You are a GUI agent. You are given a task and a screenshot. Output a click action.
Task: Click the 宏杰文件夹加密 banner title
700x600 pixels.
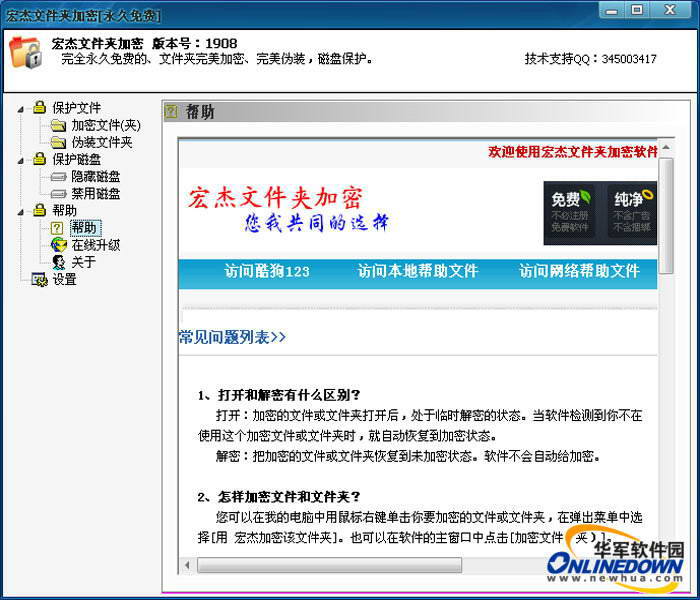pos(275,199)
